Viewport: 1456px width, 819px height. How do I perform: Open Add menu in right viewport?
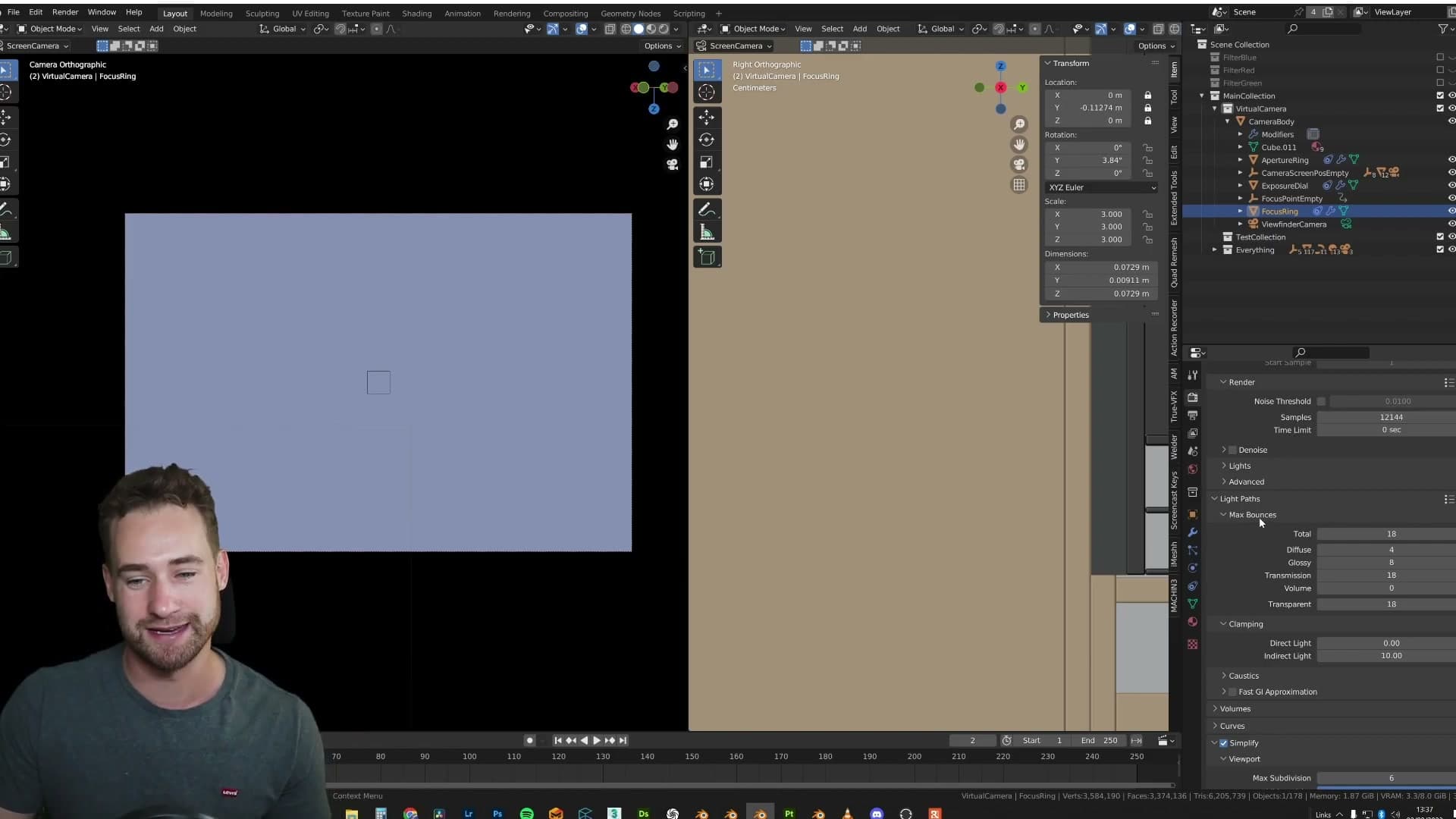coord(859,29)
